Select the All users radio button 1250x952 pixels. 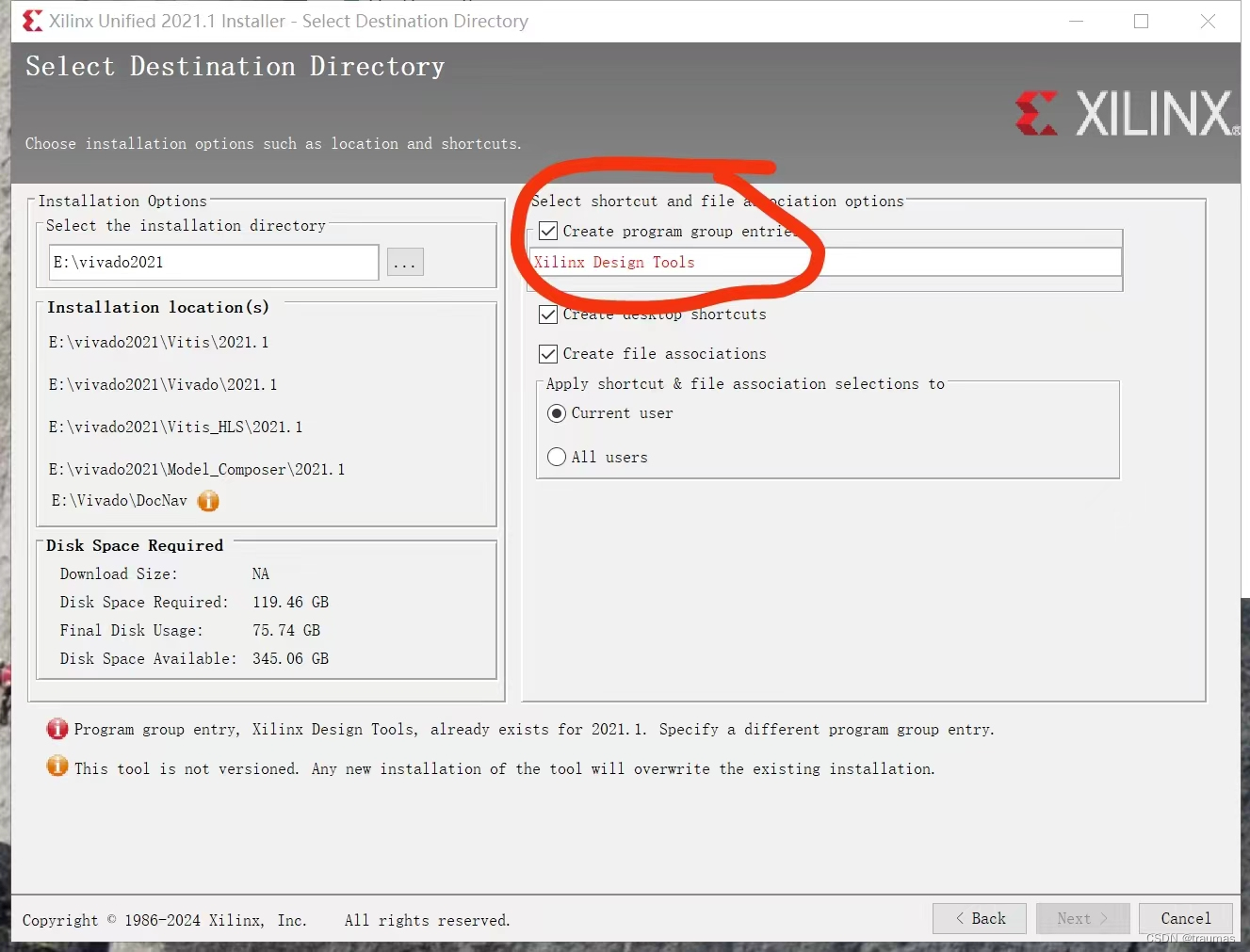pyautogui.click(x=557, y=457)
